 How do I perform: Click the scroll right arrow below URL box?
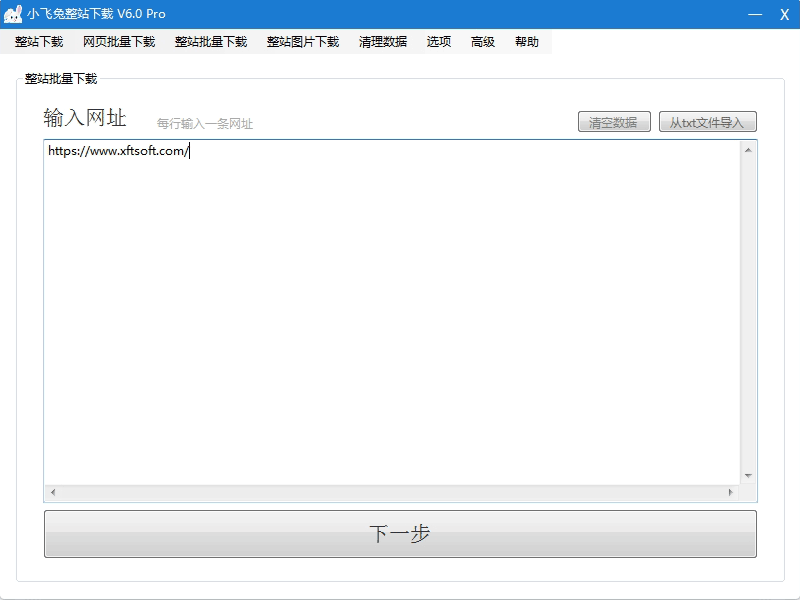point(731,493)
